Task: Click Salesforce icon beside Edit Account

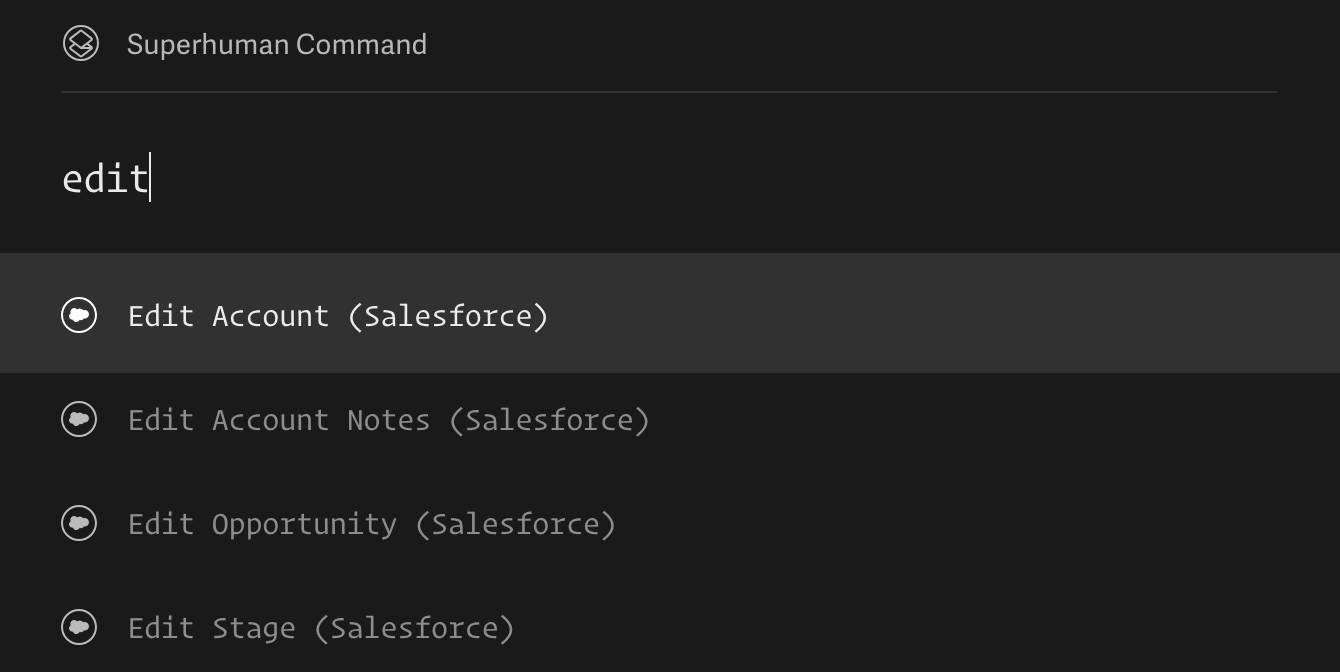Action: tap(79, 315)
